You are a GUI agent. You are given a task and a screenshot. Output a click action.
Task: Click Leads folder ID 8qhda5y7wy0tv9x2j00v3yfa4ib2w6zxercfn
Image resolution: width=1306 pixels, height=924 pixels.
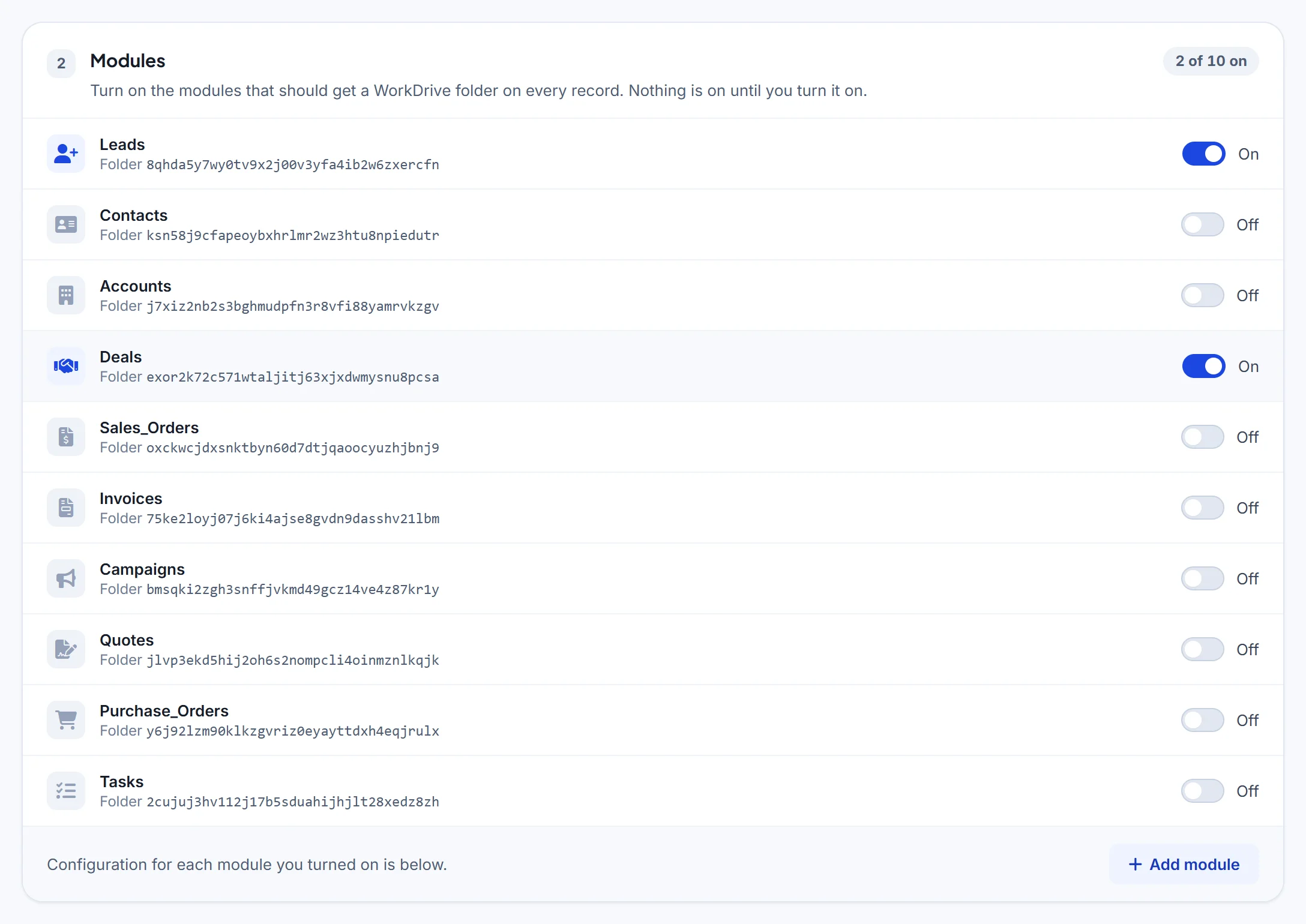click(293, 165)
